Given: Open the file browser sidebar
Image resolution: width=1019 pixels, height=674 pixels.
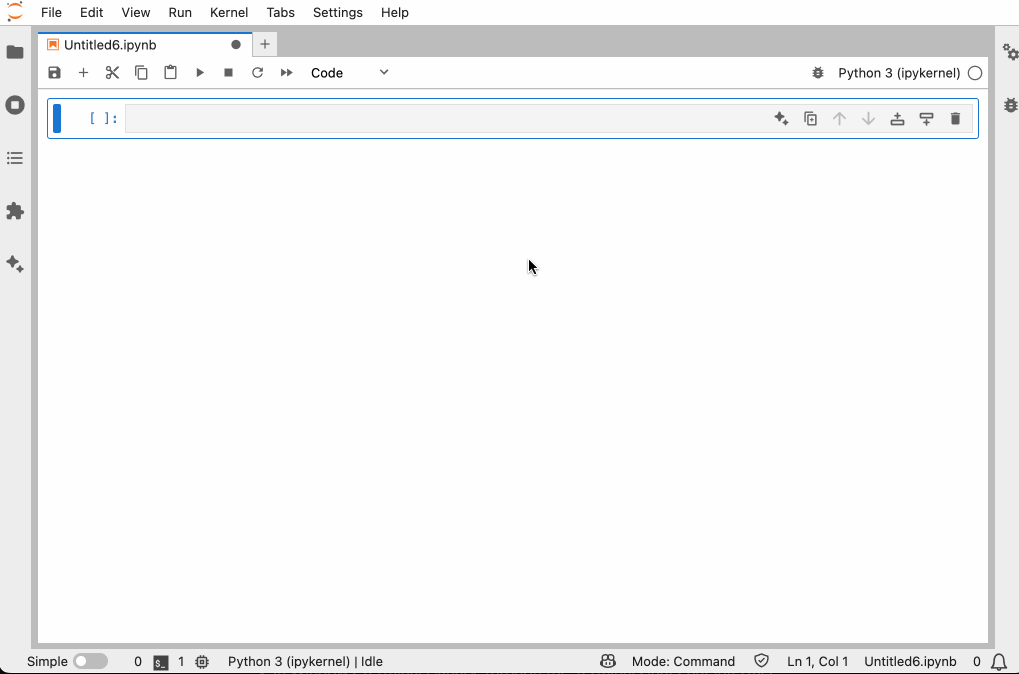Looking at the screenshot, I should 15,52.
